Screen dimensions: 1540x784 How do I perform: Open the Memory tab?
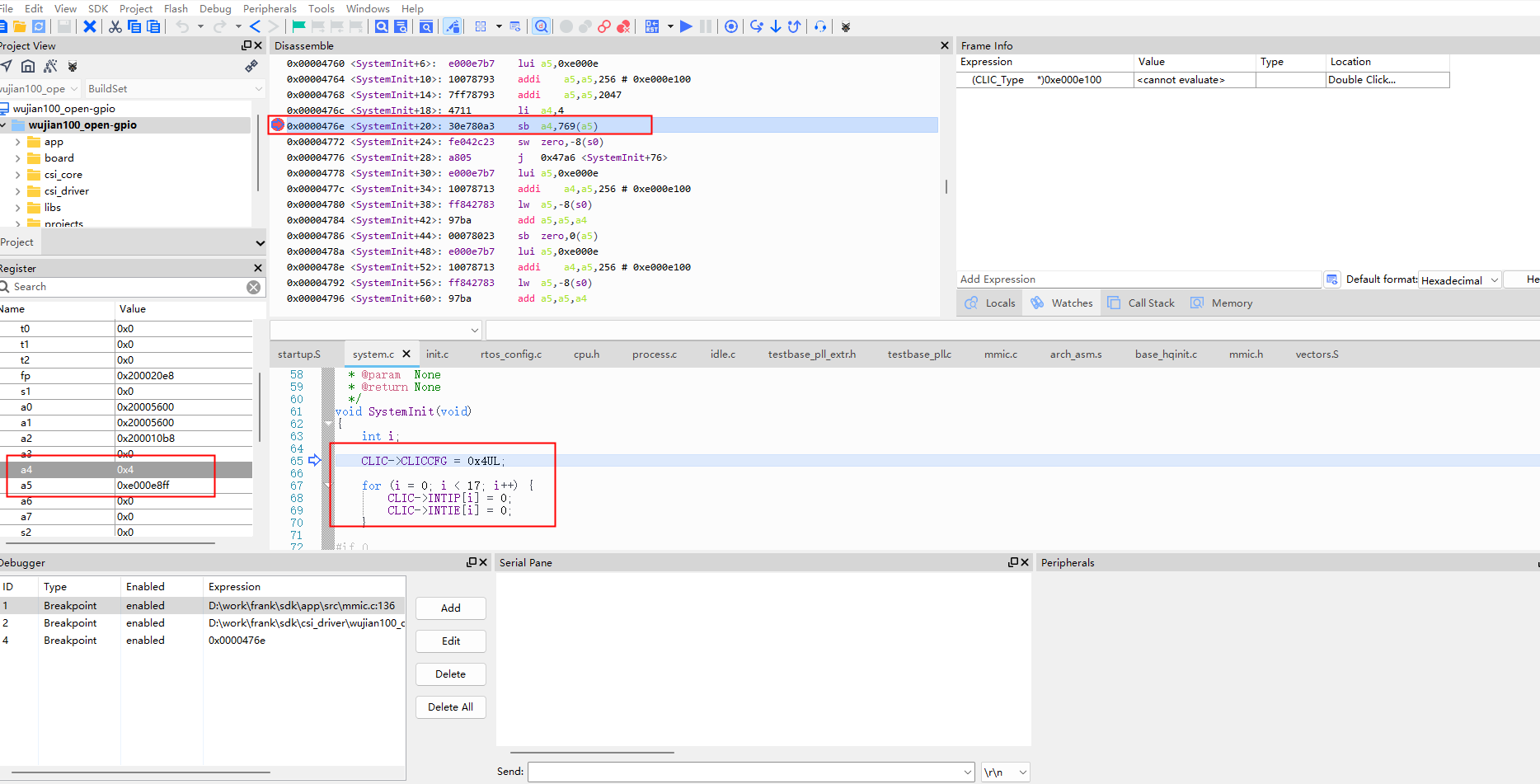coord(1222,303)
